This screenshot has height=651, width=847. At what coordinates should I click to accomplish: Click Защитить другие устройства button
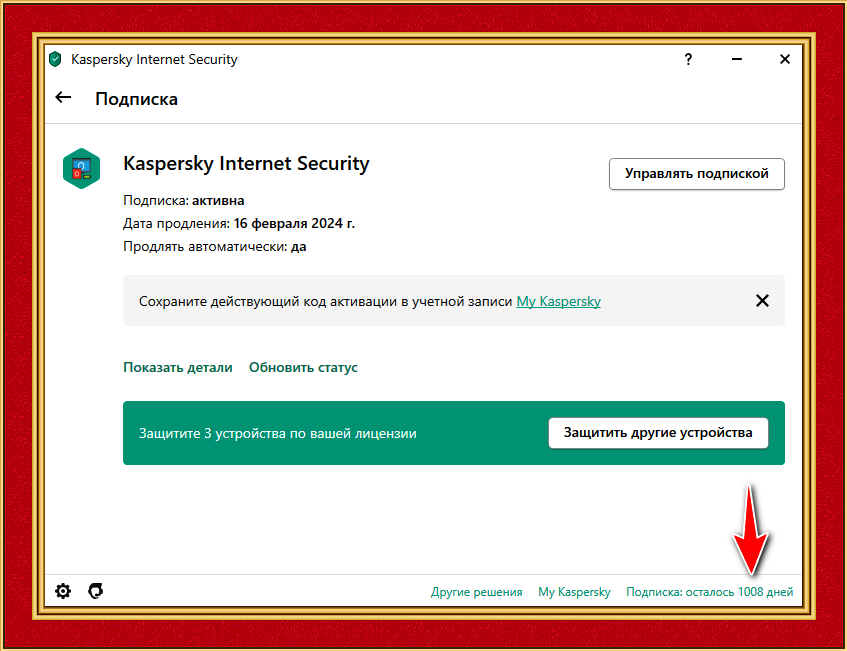658,433
